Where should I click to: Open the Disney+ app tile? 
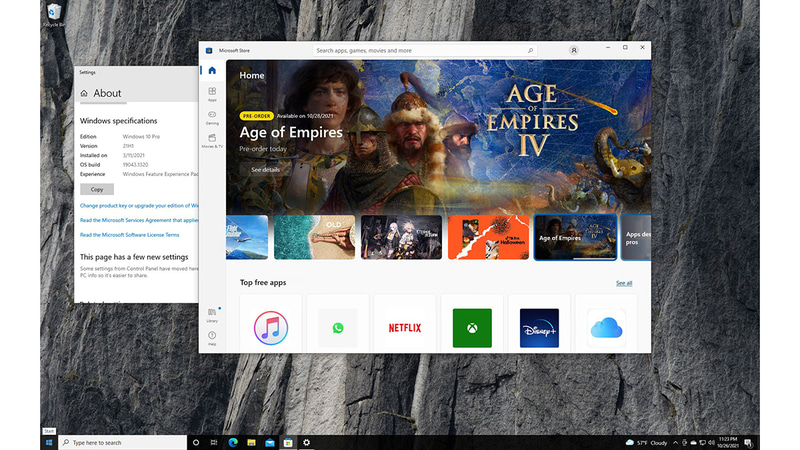coord(539,327)
